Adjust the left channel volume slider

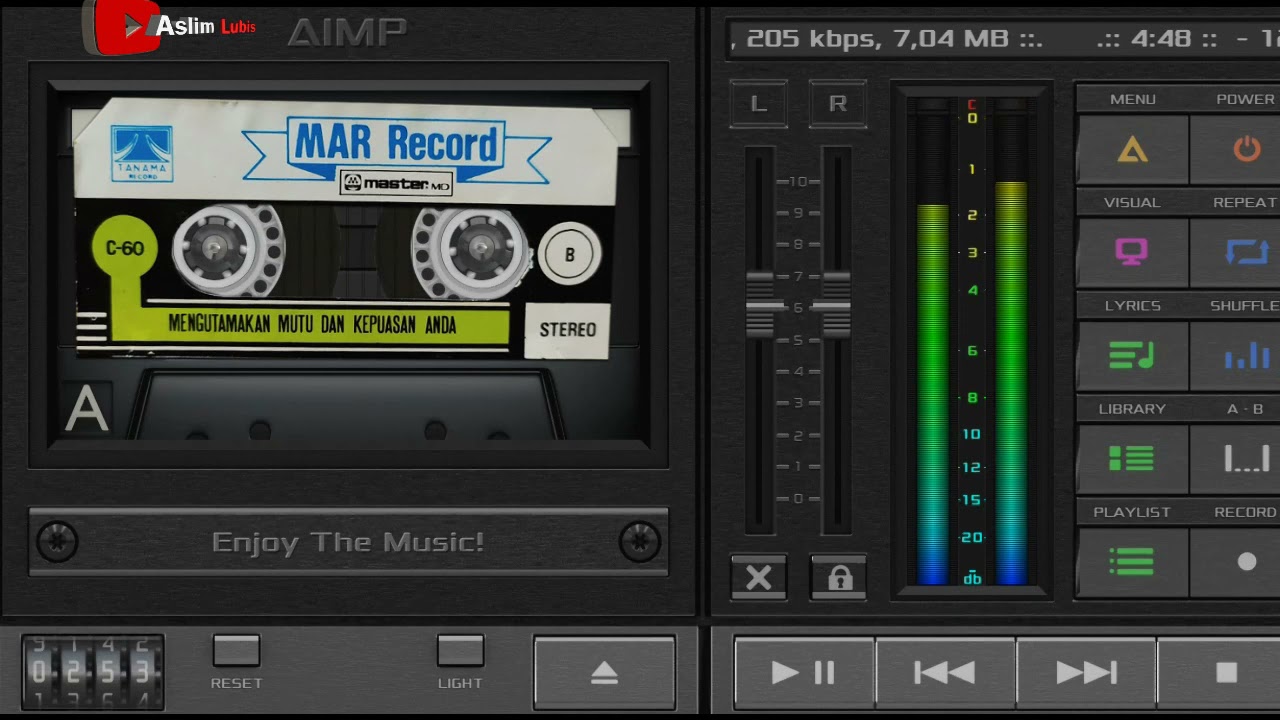tap(760, 305)
